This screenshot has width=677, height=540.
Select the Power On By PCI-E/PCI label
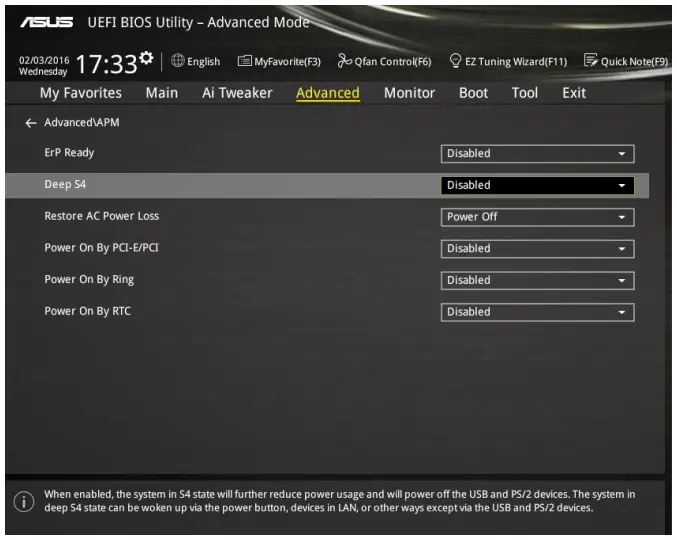[x=101, y=248]
